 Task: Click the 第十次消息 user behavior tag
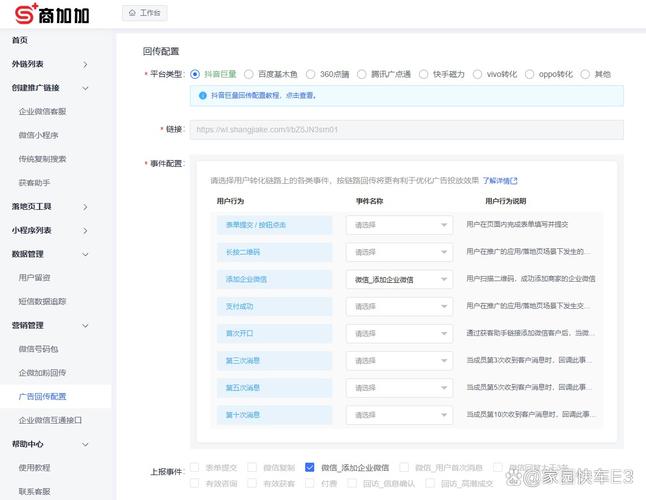pos(274,415)
